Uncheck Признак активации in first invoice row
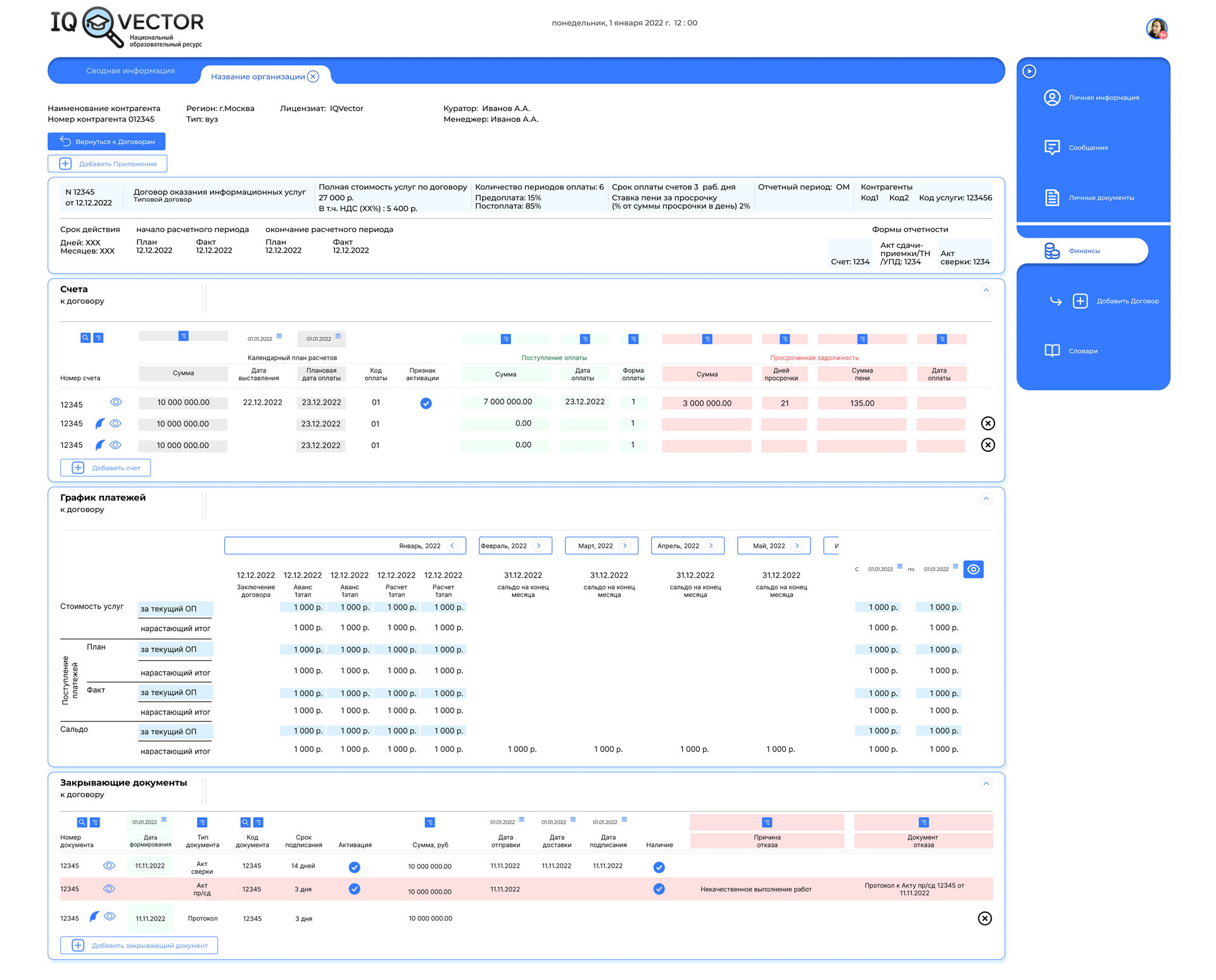The image size is (1216, 980). pos(426,403)
